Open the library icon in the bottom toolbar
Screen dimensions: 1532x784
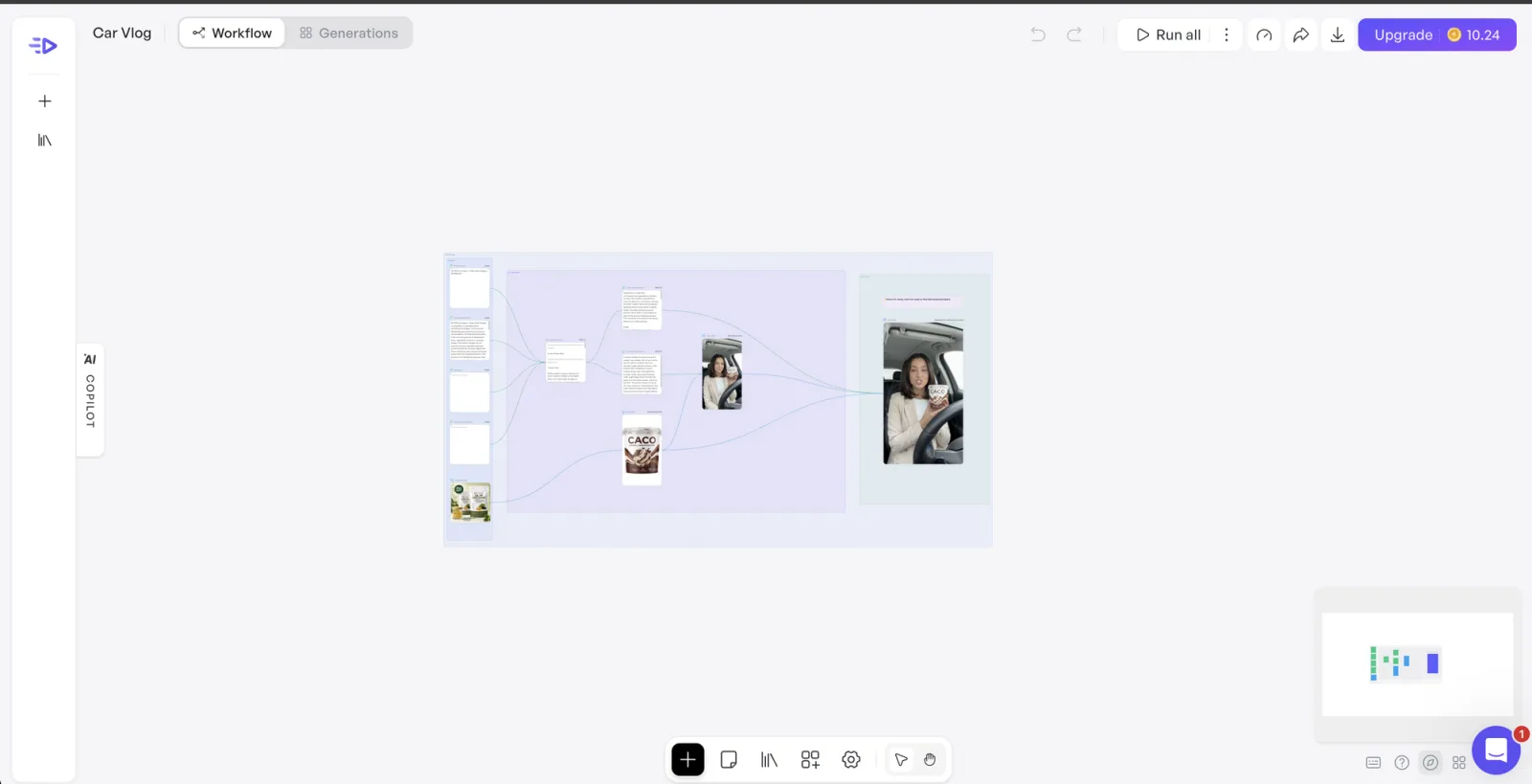(x=769, y=760)
